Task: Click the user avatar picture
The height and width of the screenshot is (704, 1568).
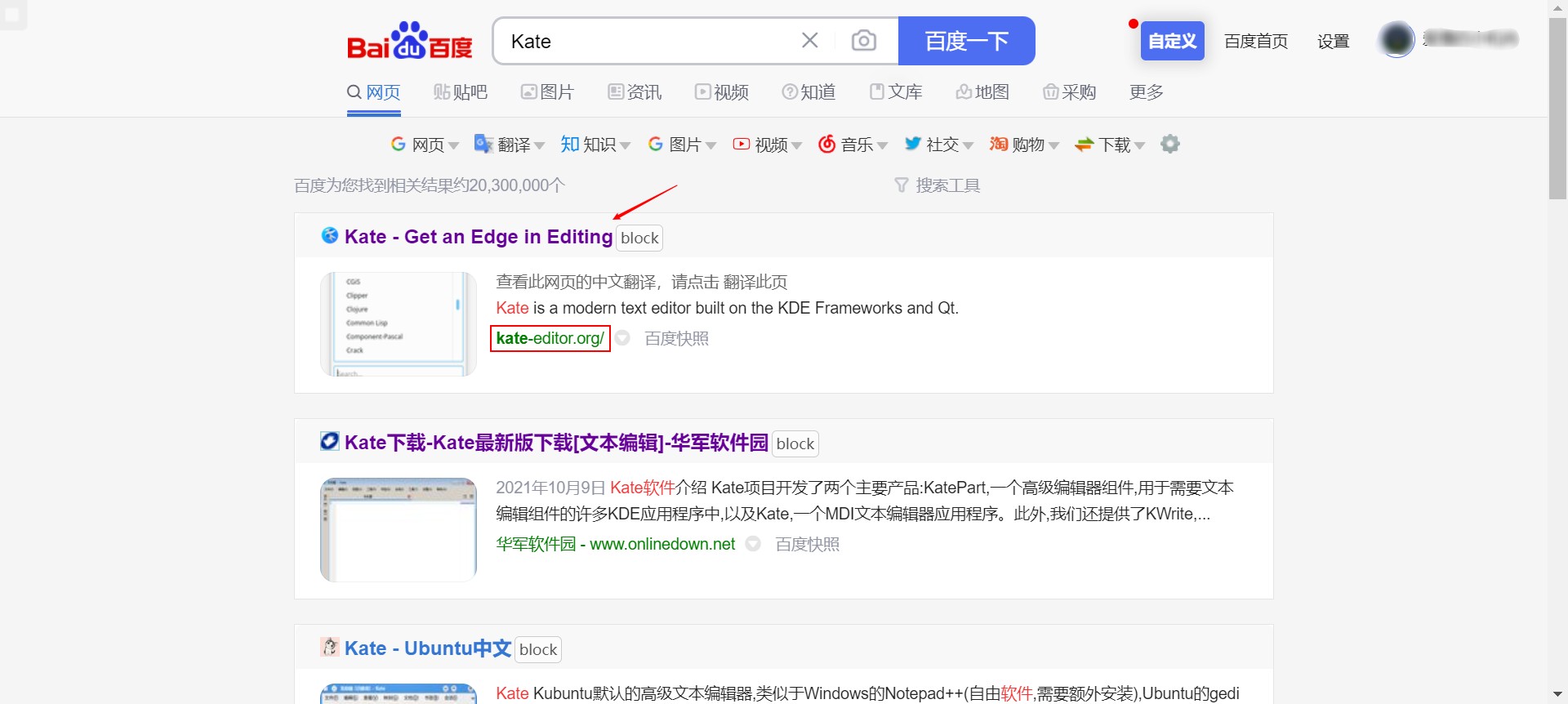Action: [x=1396, y=39]
